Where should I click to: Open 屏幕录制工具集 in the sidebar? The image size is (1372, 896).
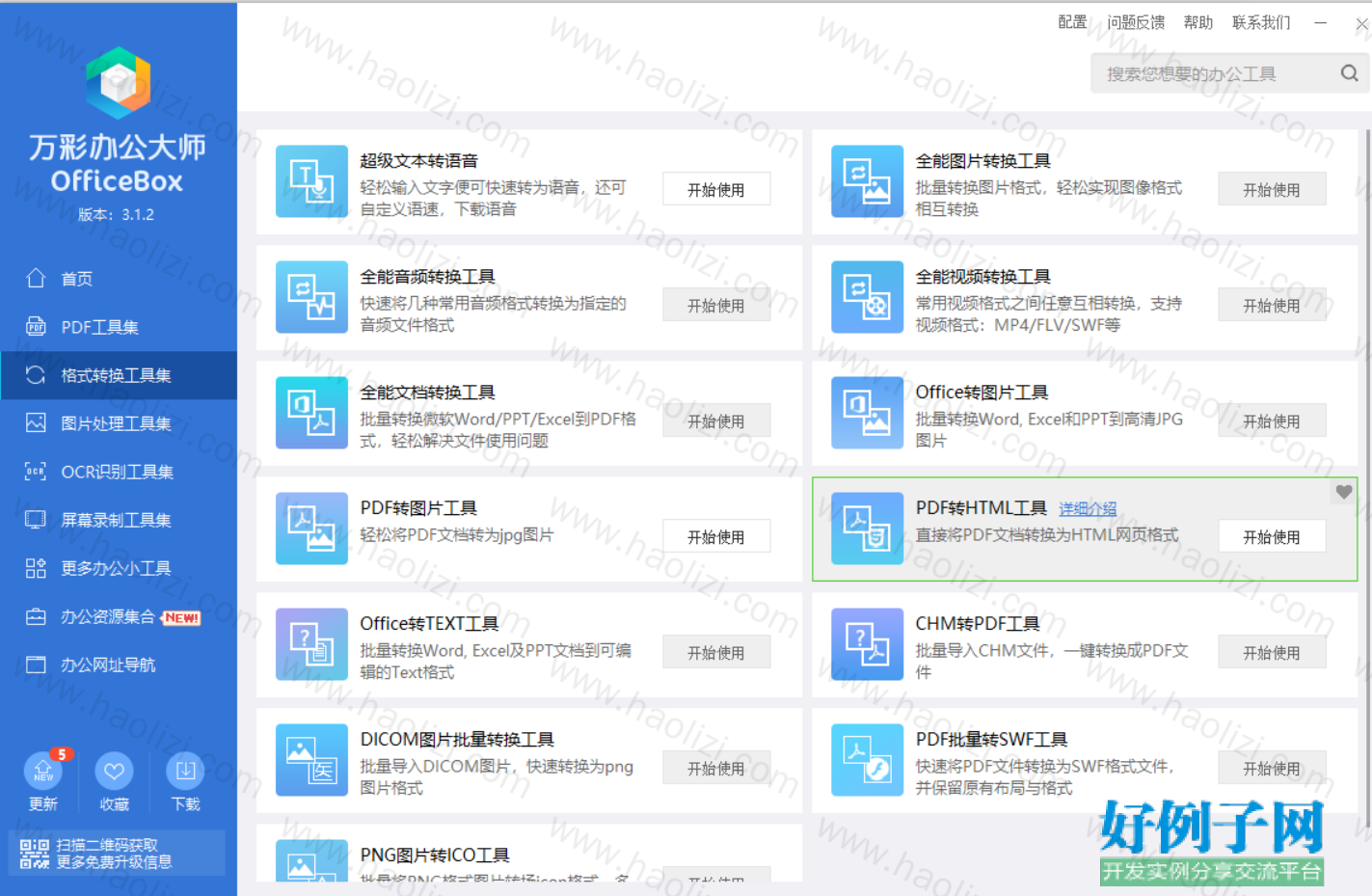119,520
